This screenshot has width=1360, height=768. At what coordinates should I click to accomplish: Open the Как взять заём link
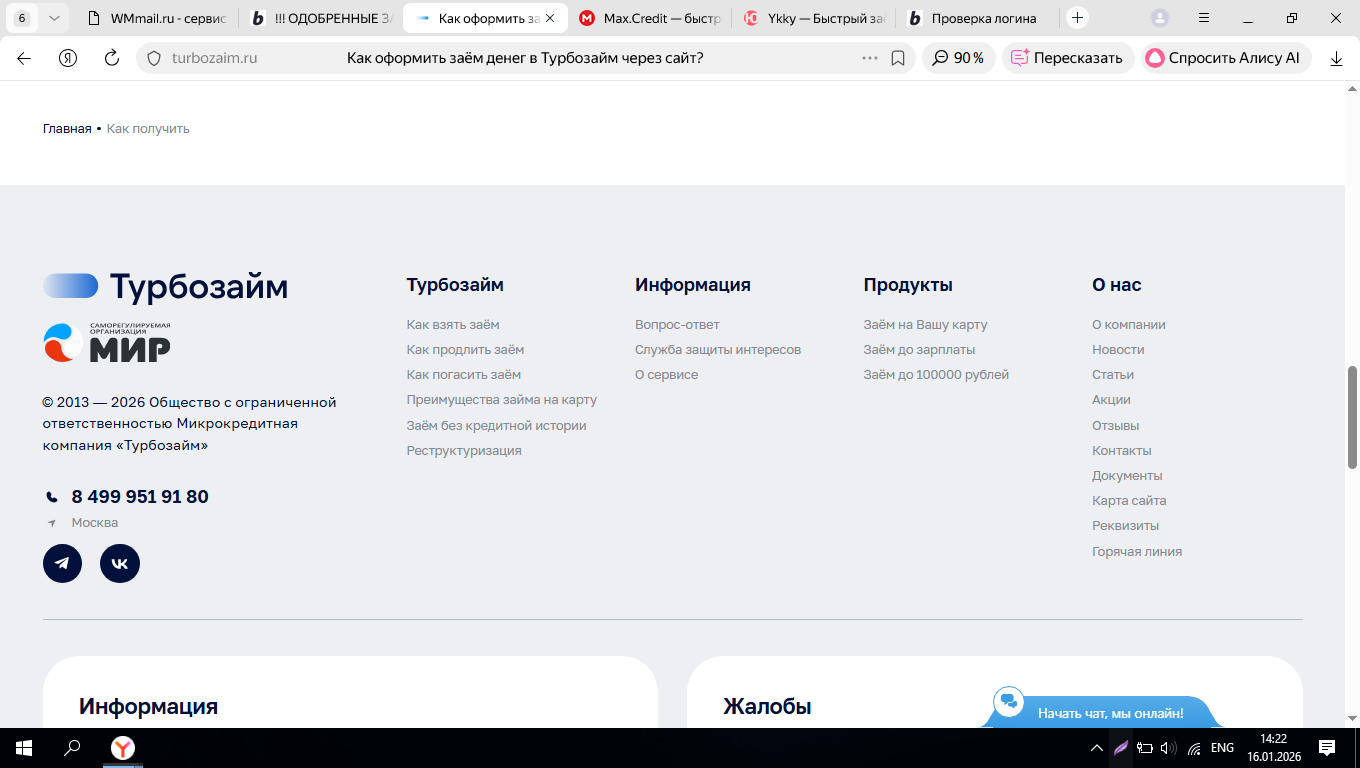coord(453,324)
